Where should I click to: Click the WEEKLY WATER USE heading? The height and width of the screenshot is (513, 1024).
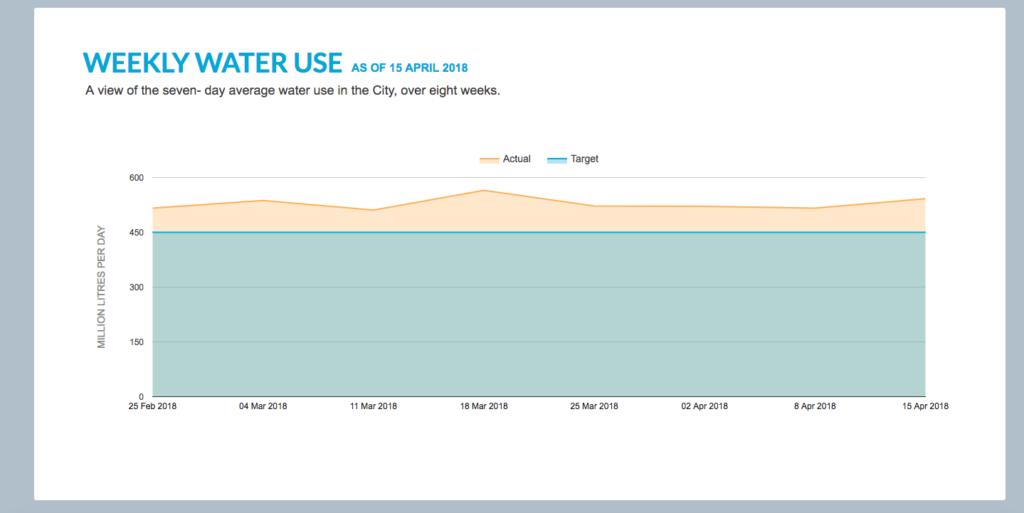[x=213, y=63]
